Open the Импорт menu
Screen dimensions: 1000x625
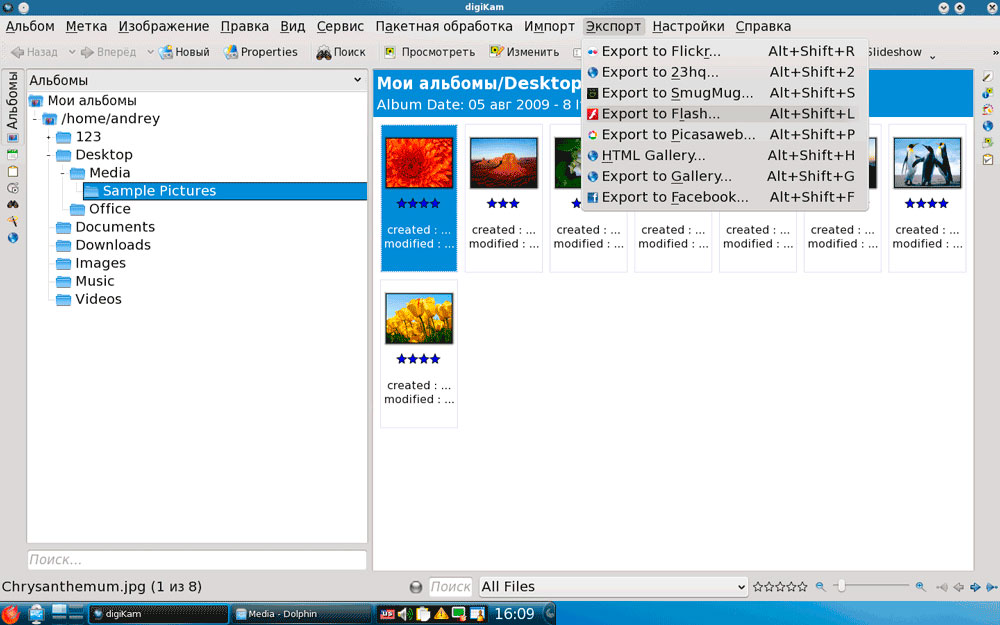[549, 26]
